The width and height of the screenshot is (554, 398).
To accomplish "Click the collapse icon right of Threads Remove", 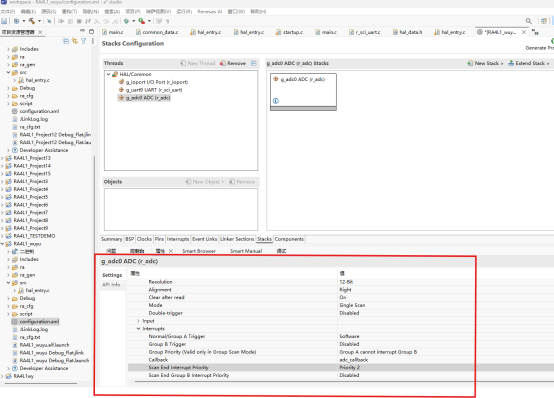I will 254,63.
